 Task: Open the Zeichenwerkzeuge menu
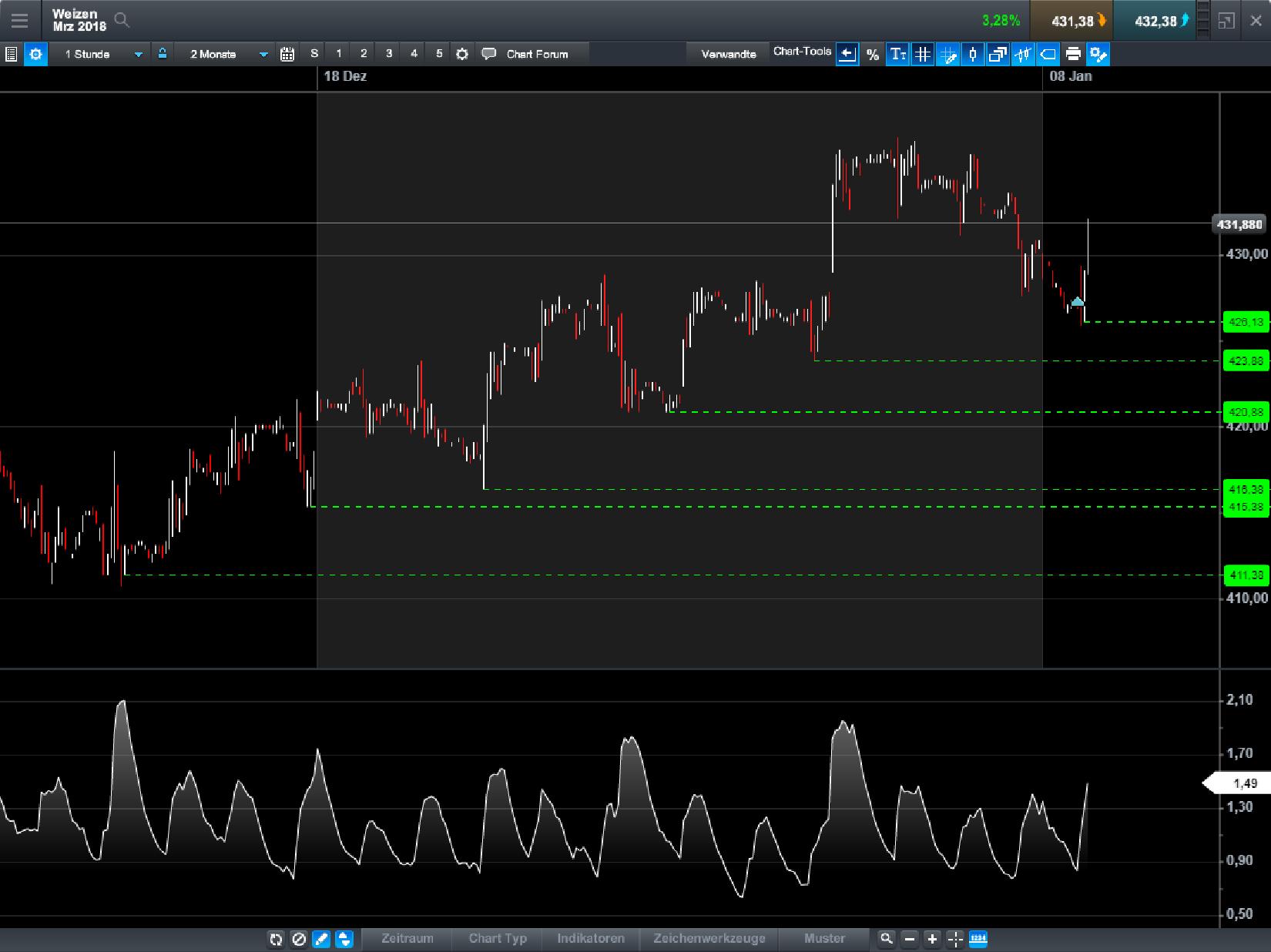click(709, 939)
